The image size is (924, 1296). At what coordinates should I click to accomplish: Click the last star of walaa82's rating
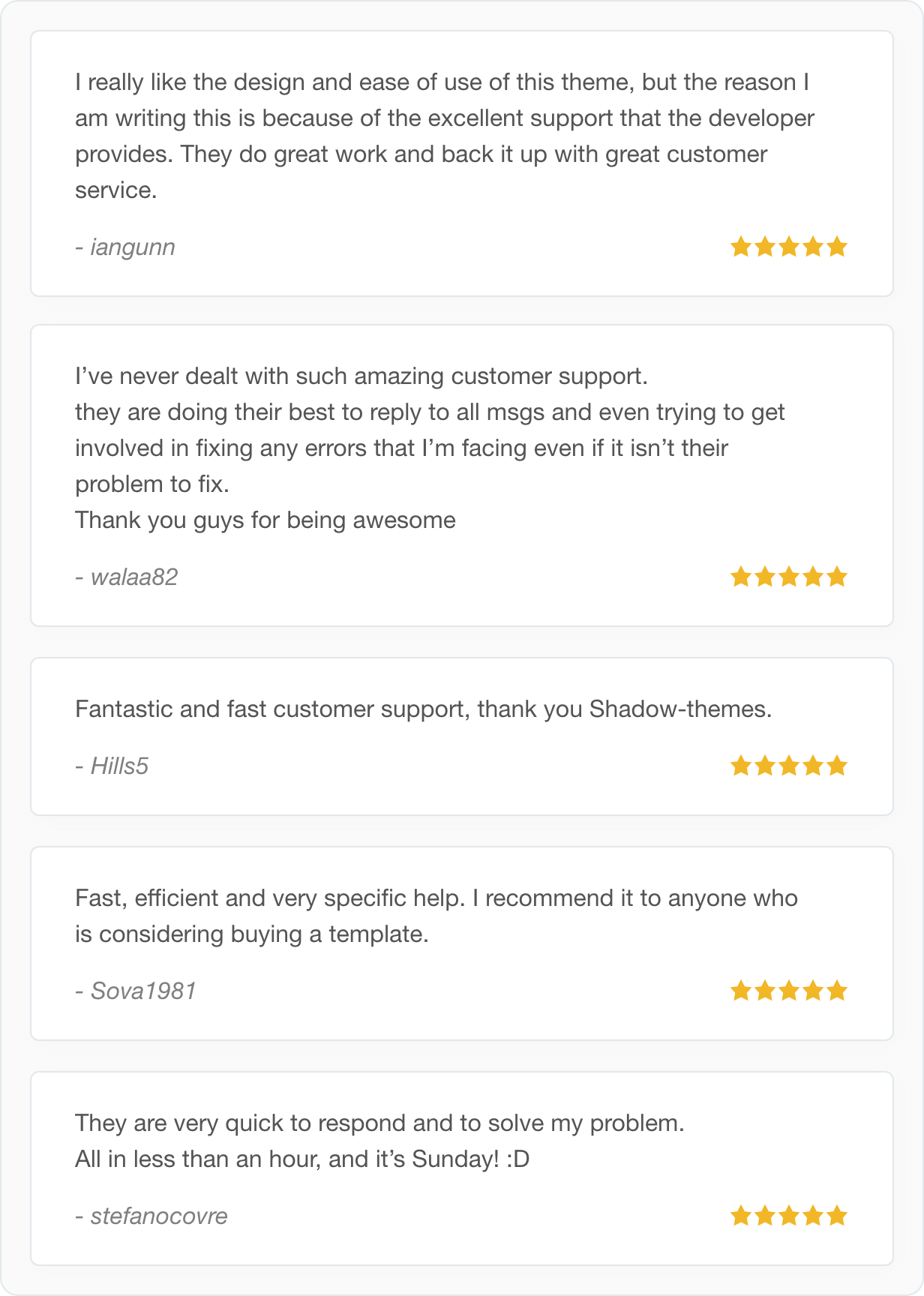(837, 577)
